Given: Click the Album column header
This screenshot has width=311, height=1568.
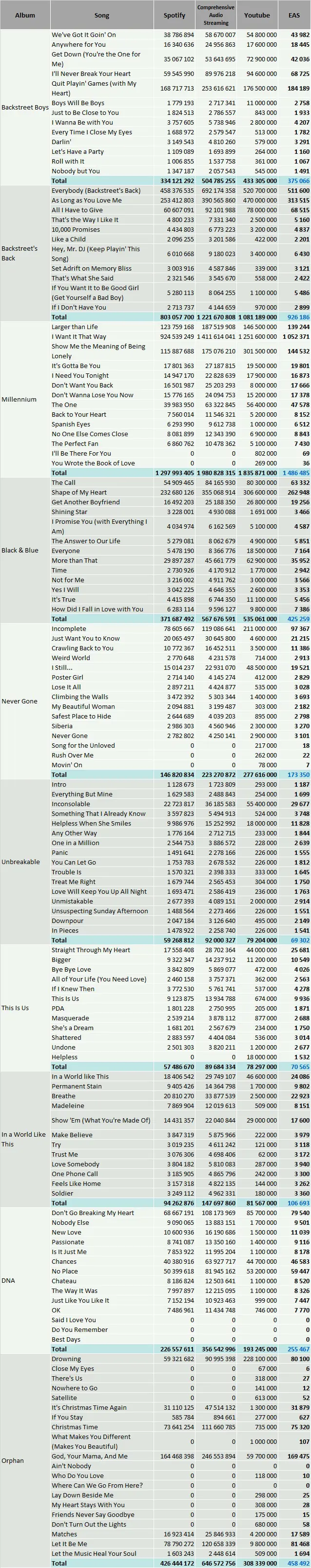Looking at the screenshot, I should 25,15.
